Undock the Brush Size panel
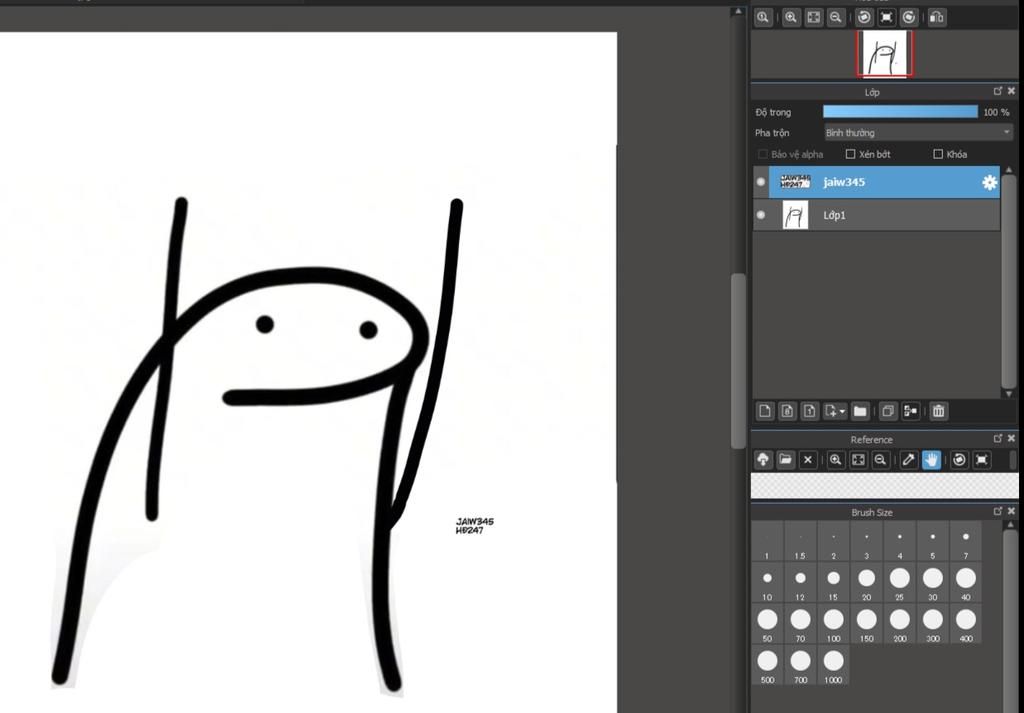Image resolution: width=1024 pixels, height=713 pixels. point(998,511)
